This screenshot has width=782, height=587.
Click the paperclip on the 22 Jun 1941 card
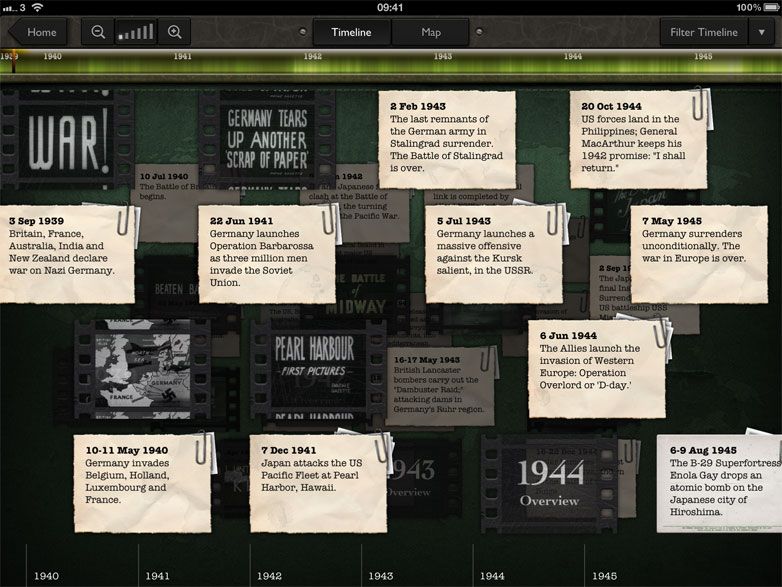(x=329, y=218)
